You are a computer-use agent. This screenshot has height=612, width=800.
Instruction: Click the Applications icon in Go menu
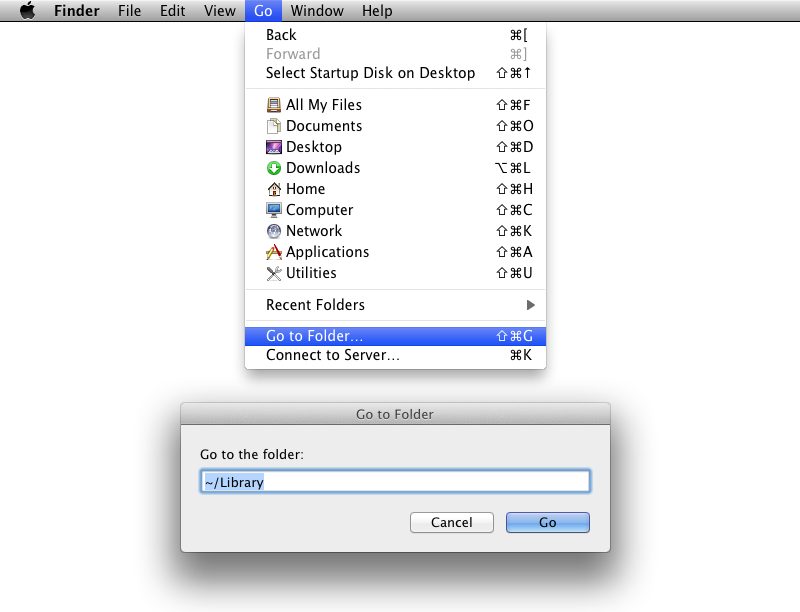[274, 252]
